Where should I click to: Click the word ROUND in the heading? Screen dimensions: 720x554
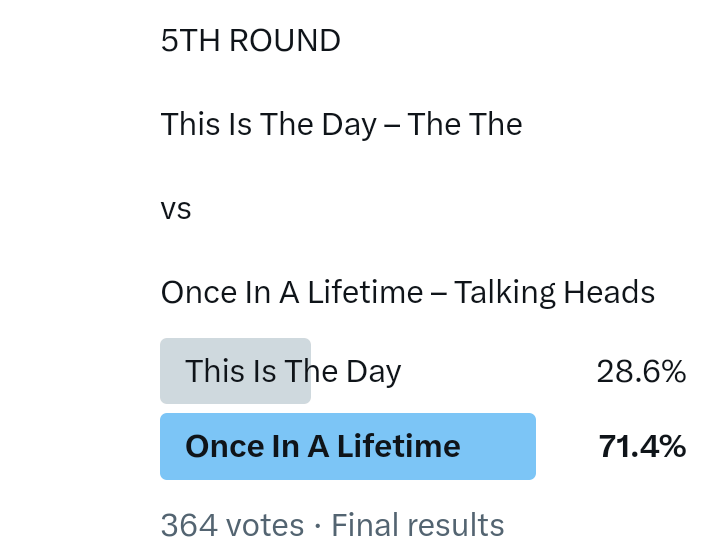[x=285, y=41]
